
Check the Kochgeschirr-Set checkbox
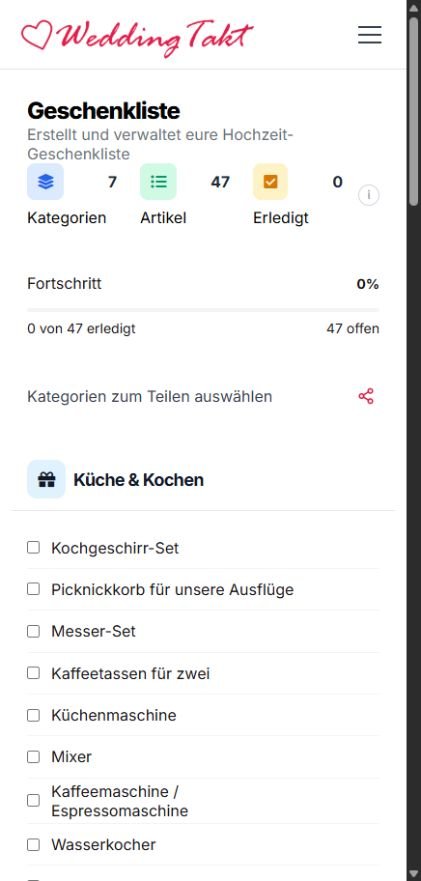34,547
